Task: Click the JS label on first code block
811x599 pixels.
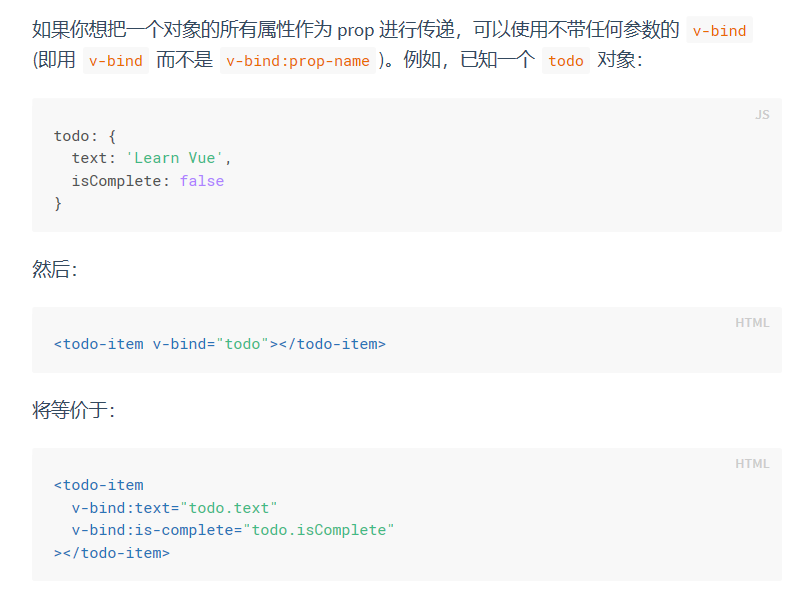Action: coord(763,115)
